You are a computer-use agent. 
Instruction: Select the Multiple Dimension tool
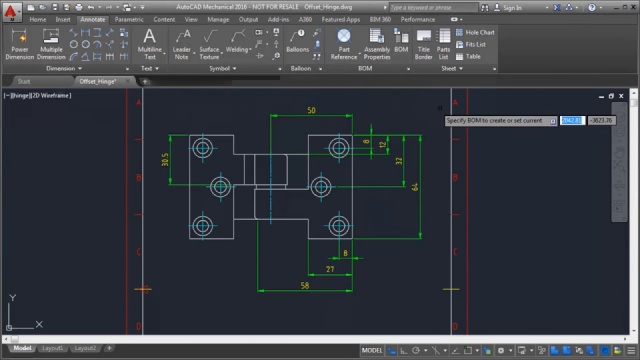pos(51,44)
